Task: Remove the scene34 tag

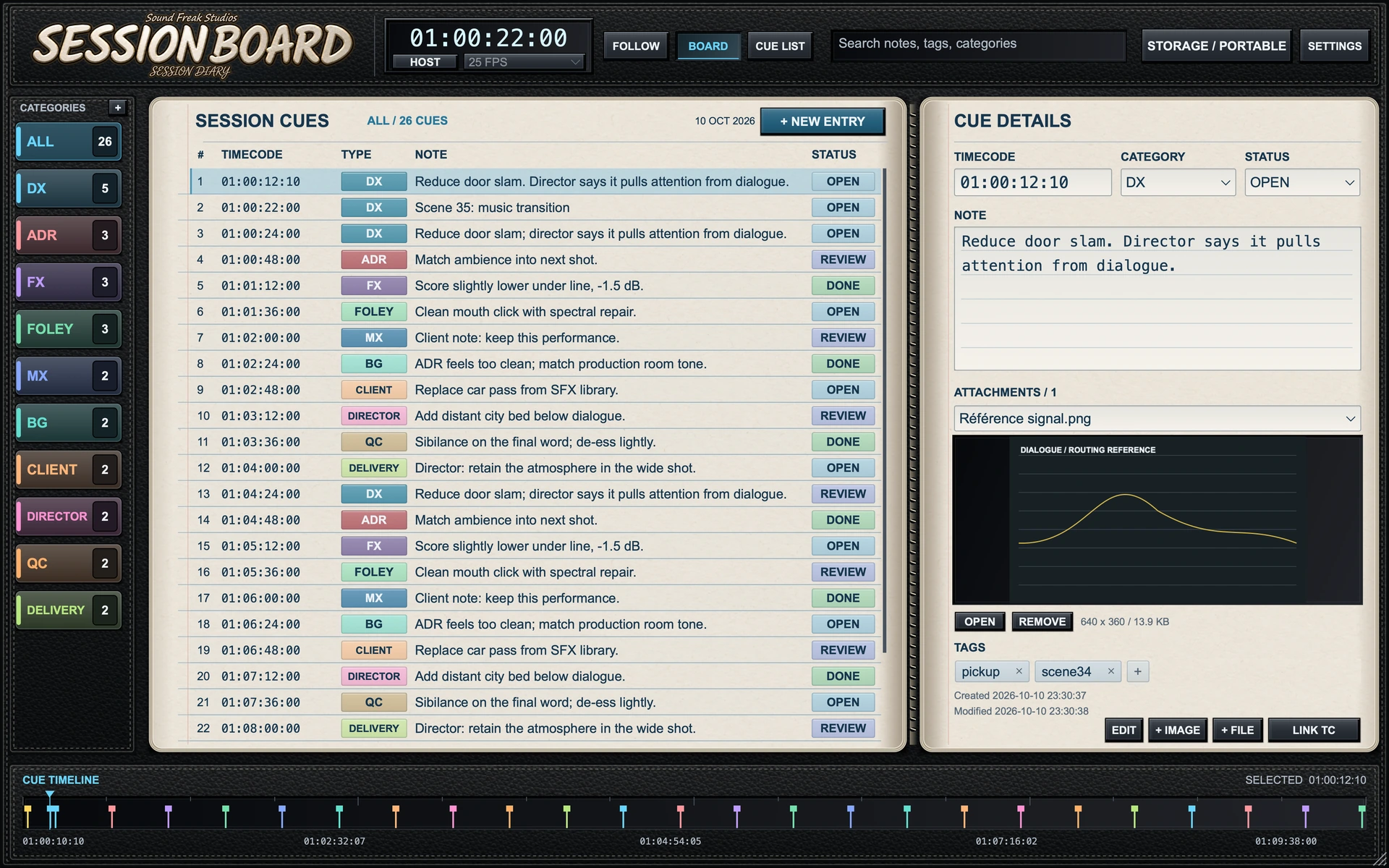Action: click(x=1110, y=671)
